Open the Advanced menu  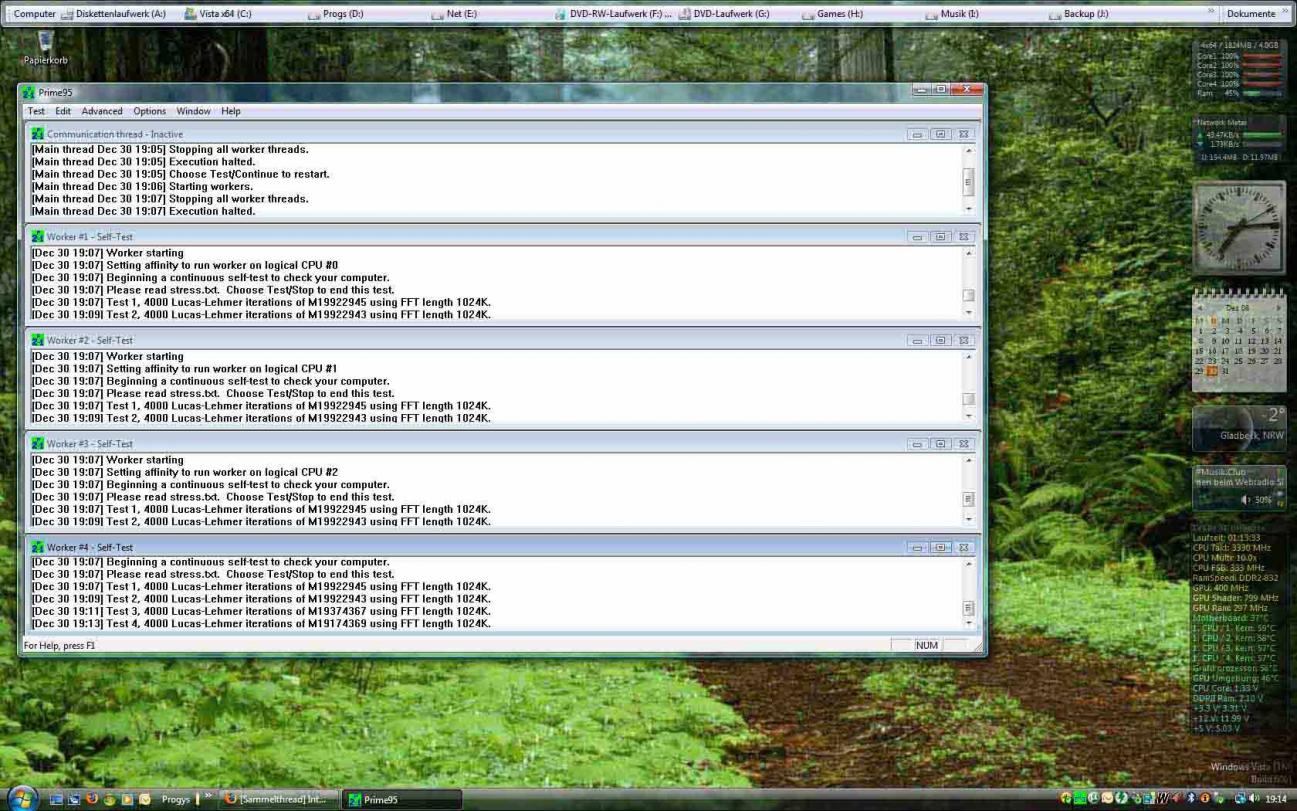[102, 111]
